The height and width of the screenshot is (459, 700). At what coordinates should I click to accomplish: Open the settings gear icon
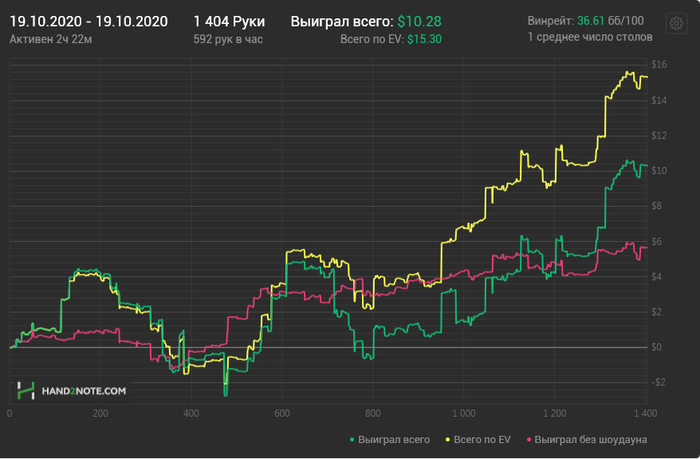point(676,23)
